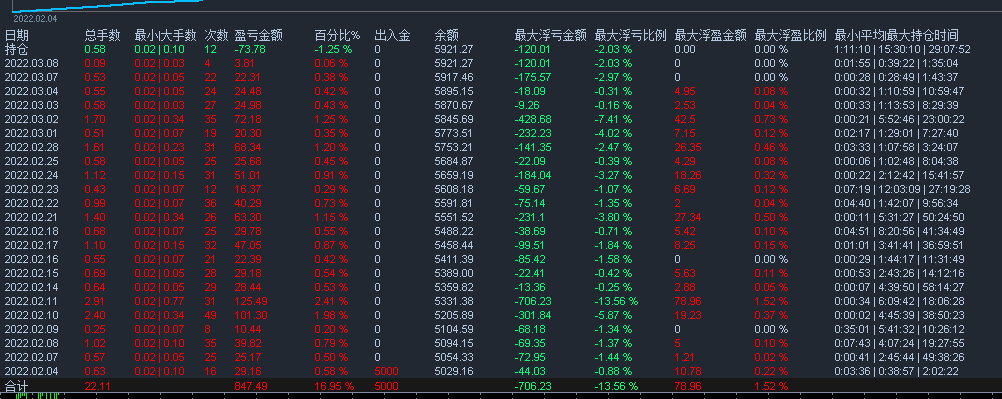Click the 最大浮盈比例 column header
The height and width of the screenshot is (399, 1002).
pyautogui.click(x=790, y=35)
